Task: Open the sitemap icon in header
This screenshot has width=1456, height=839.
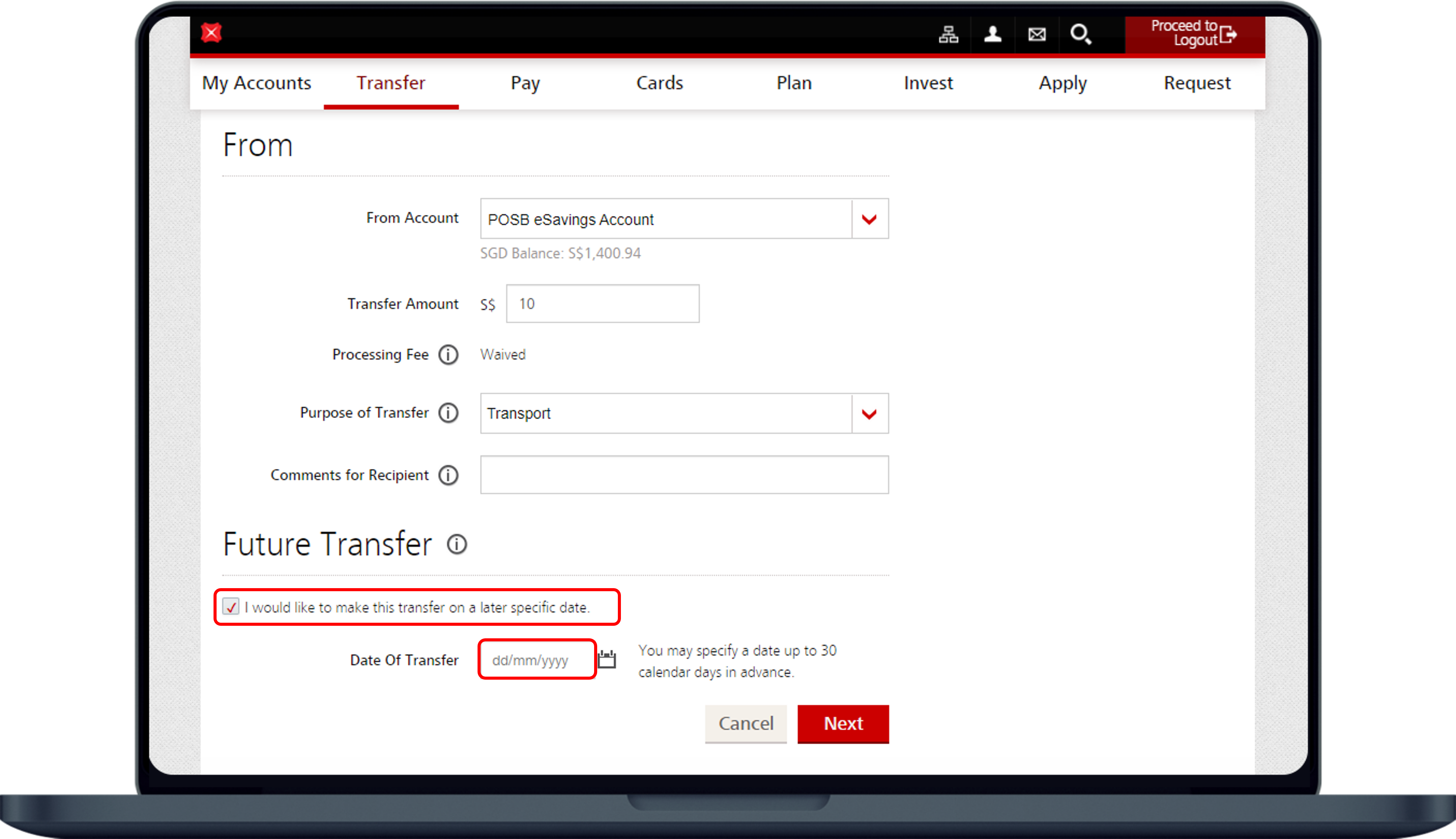Action: [x=948, y=35]
